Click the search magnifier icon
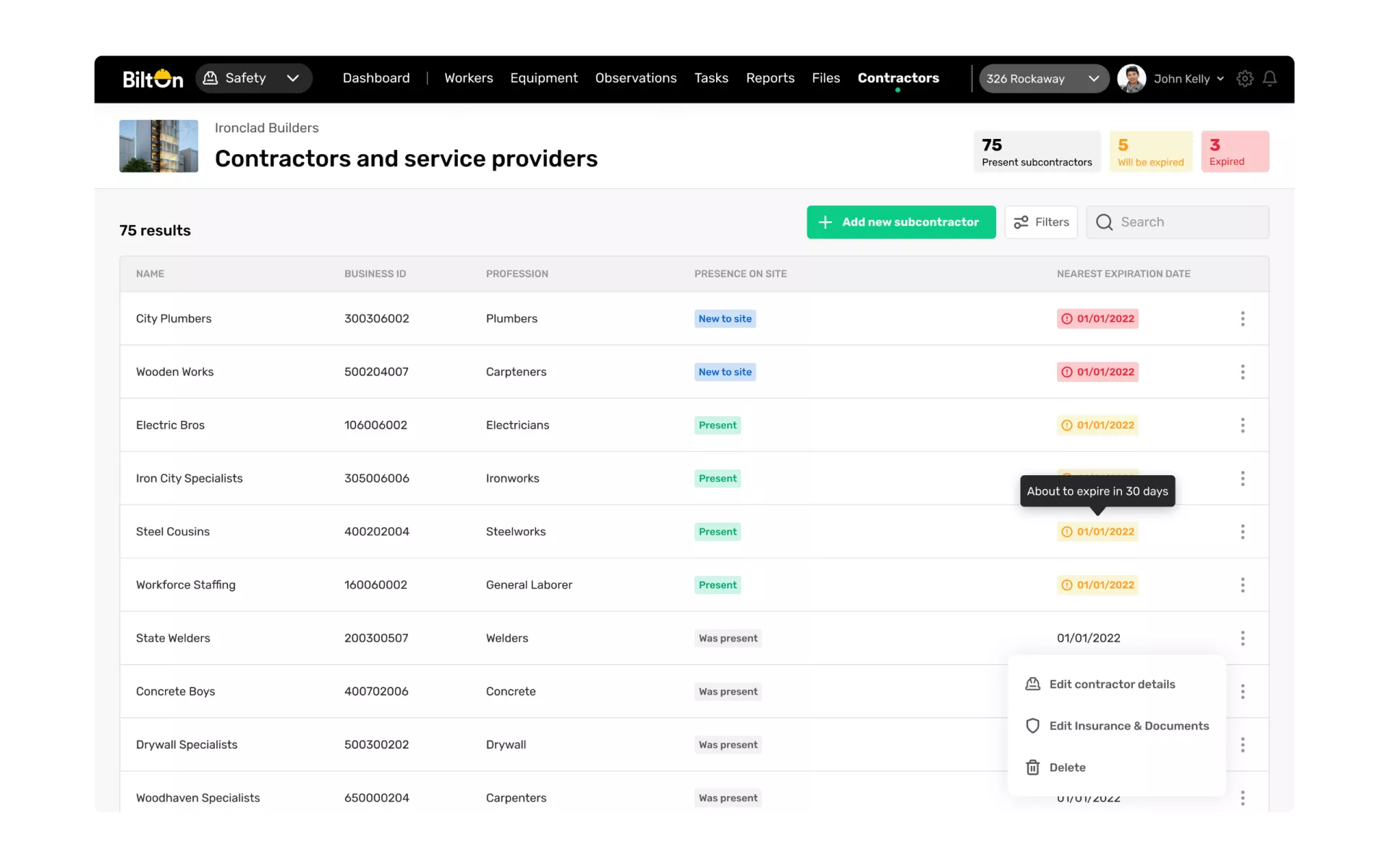1389x868 pixels. pyautogui.click(x=1104, y=222)
